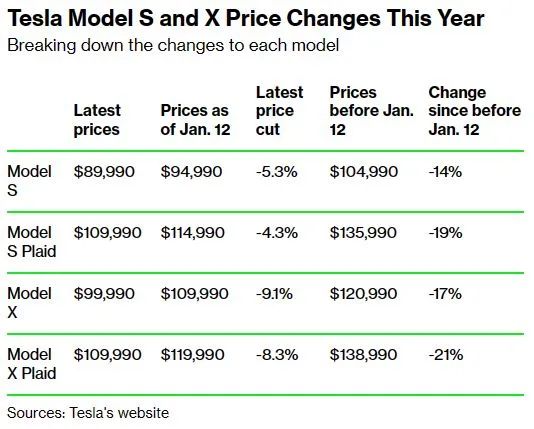The image size is (534, 429).
Task: Click the $89,990 latest price cell
Action: tap(104, 171)
